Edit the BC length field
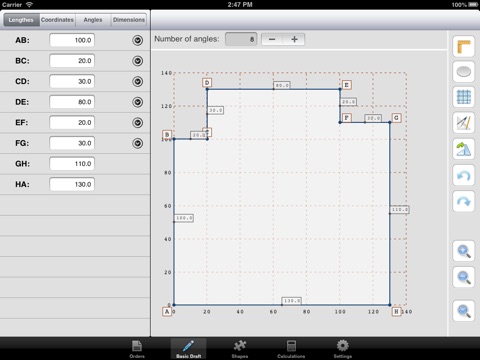480x360 pixels. [x=72, y=61]
